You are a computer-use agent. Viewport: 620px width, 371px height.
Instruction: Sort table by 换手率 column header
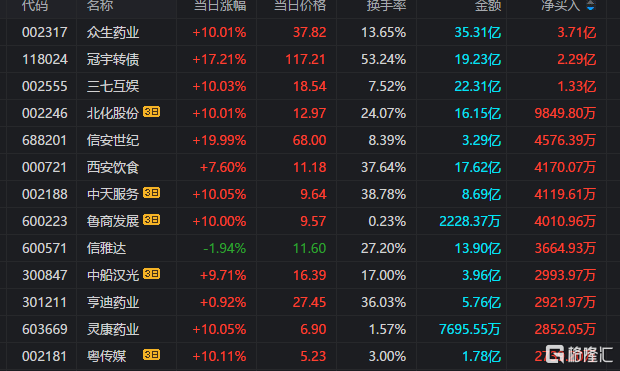[386, 6]
